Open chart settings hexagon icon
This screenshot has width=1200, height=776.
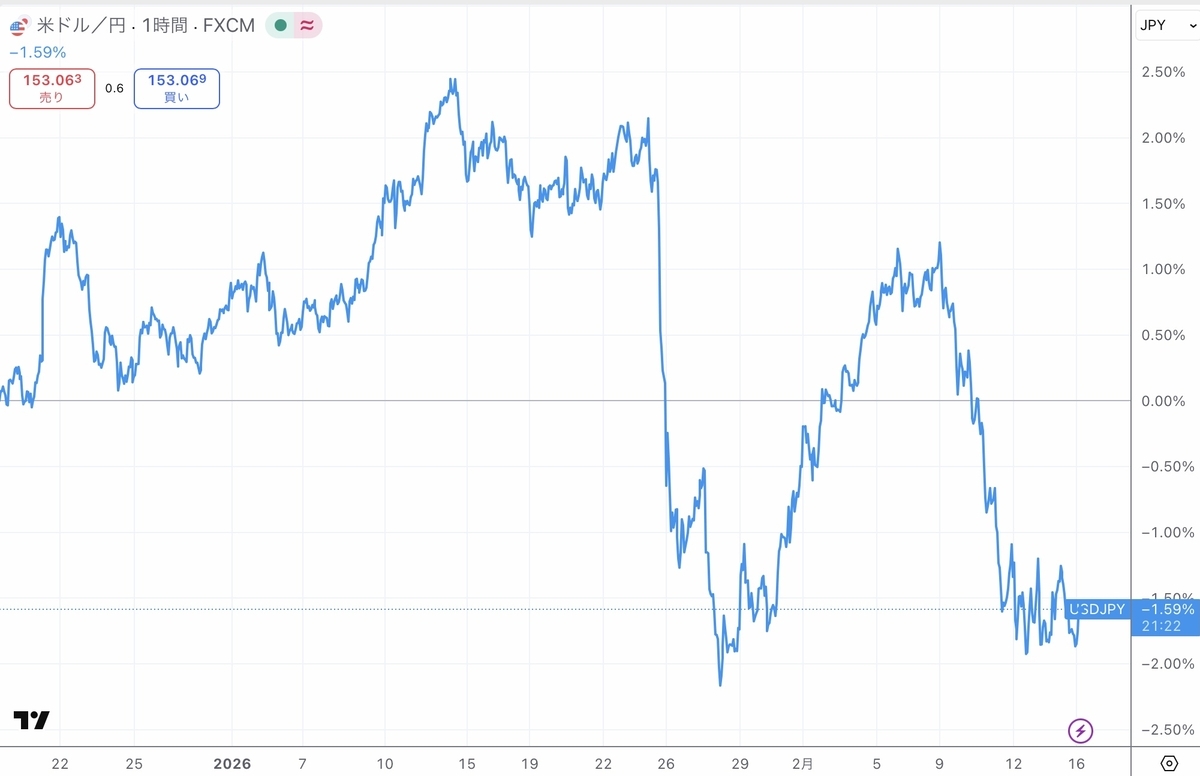(1166, 763)
